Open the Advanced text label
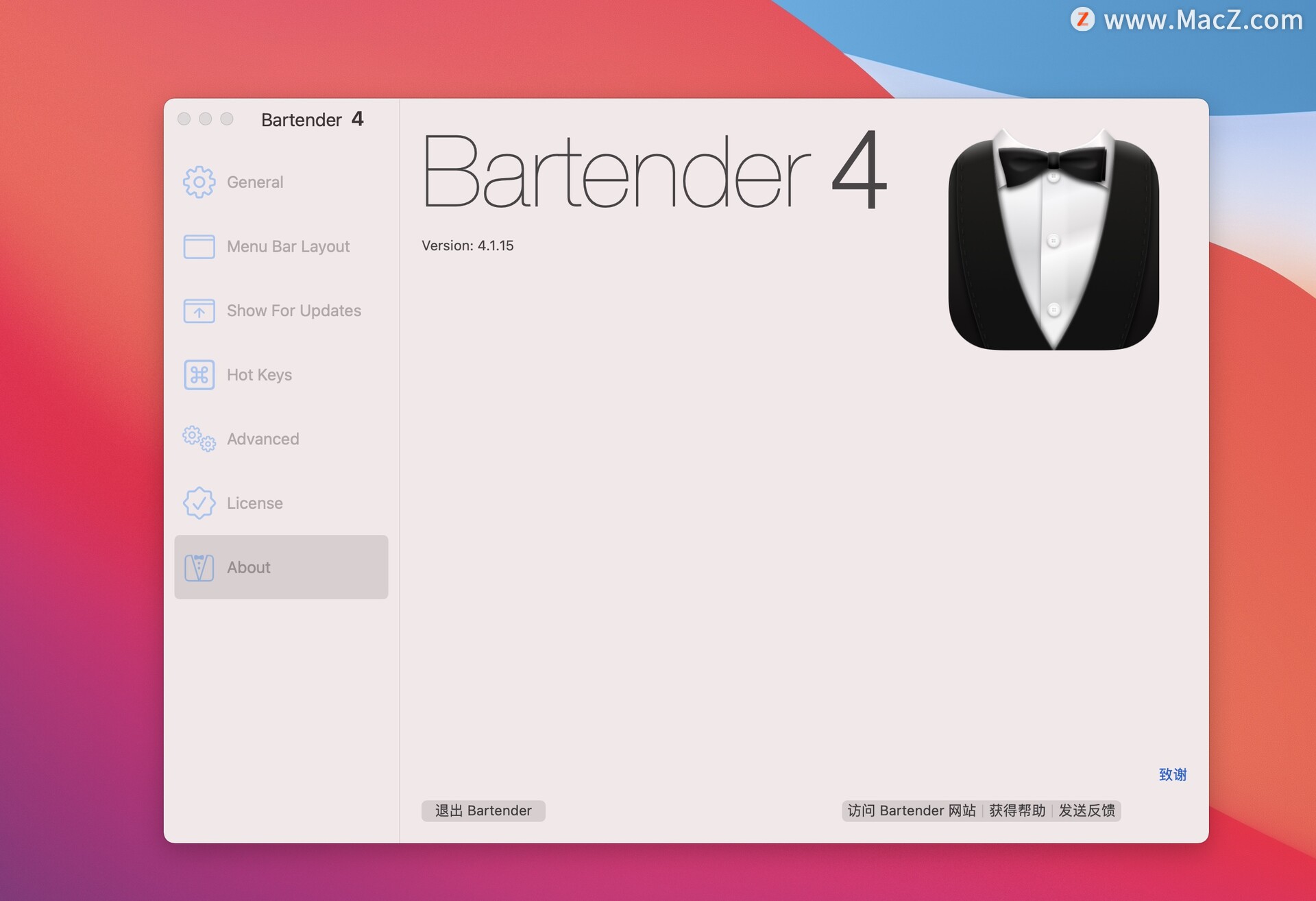The height and width of the screenshot is (901, 1316). pos(263,439)
